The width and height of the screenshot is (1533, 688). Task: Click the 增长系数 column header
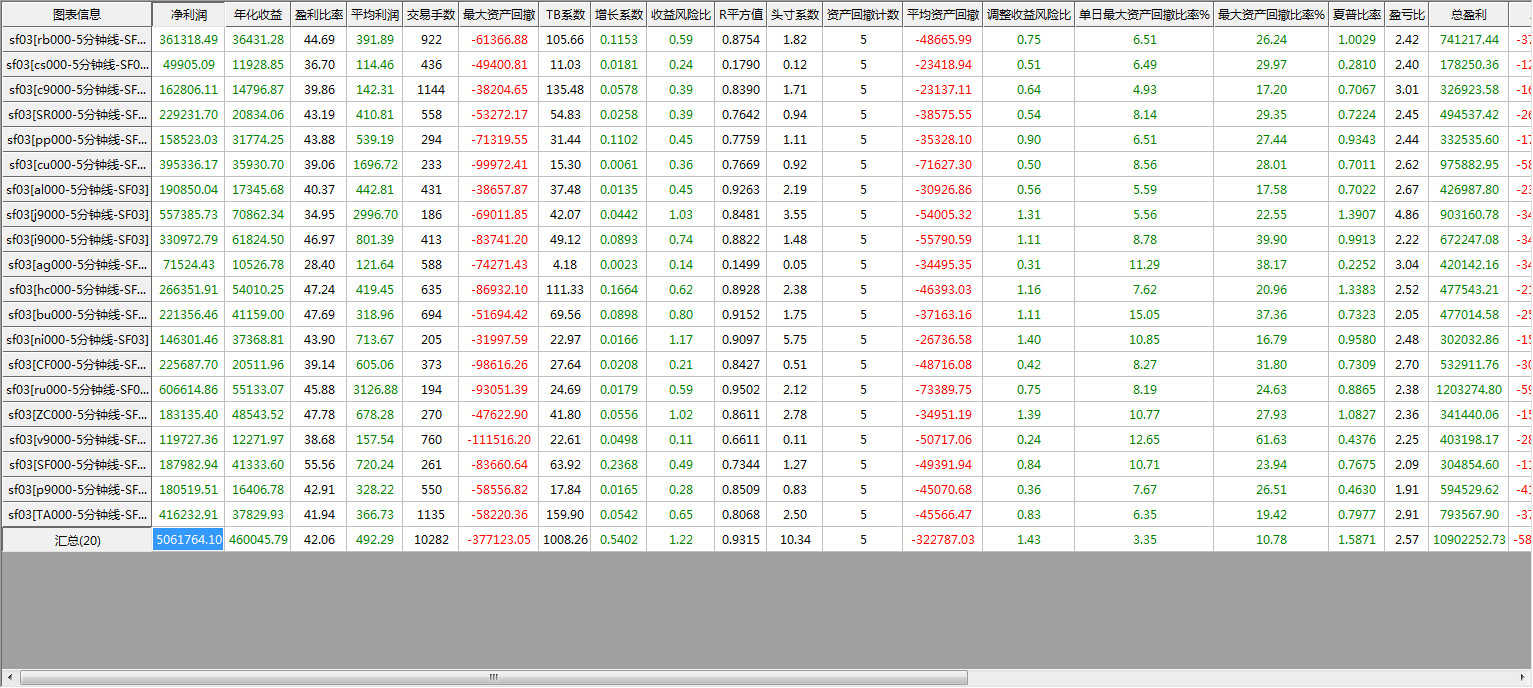[x=619, y=15]
